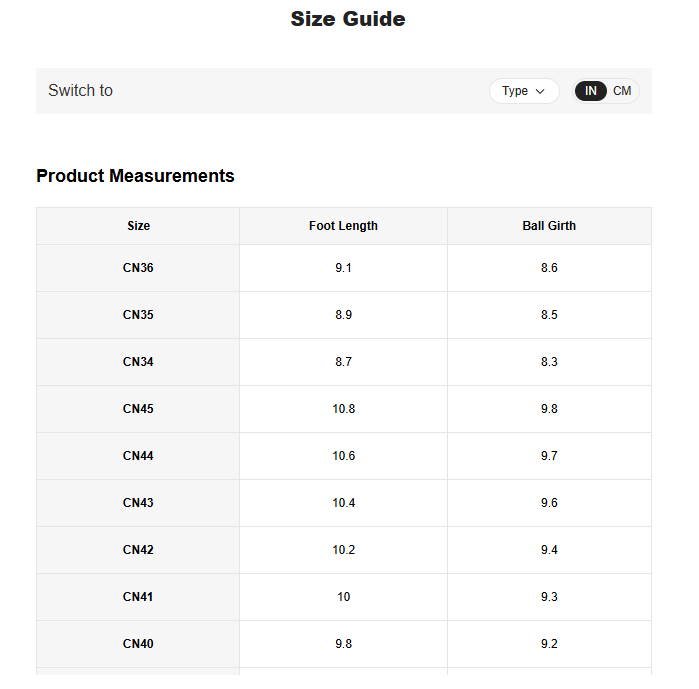Select the CN42 size row label
699x689 pixels.
pyautogui.click(x=139, y=550)
